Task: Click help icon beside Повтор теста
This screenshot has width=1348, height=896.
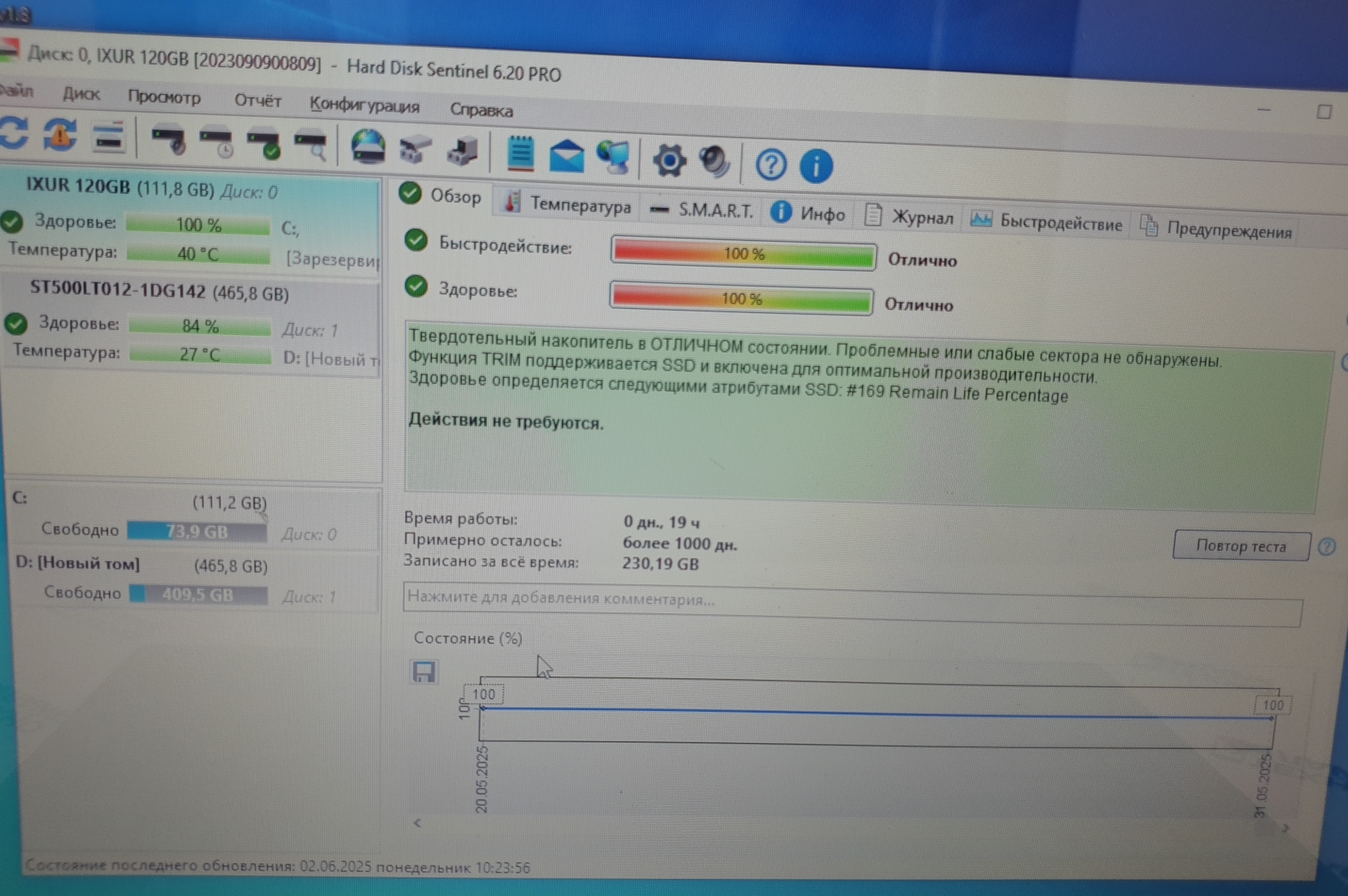Action: 1326,547
